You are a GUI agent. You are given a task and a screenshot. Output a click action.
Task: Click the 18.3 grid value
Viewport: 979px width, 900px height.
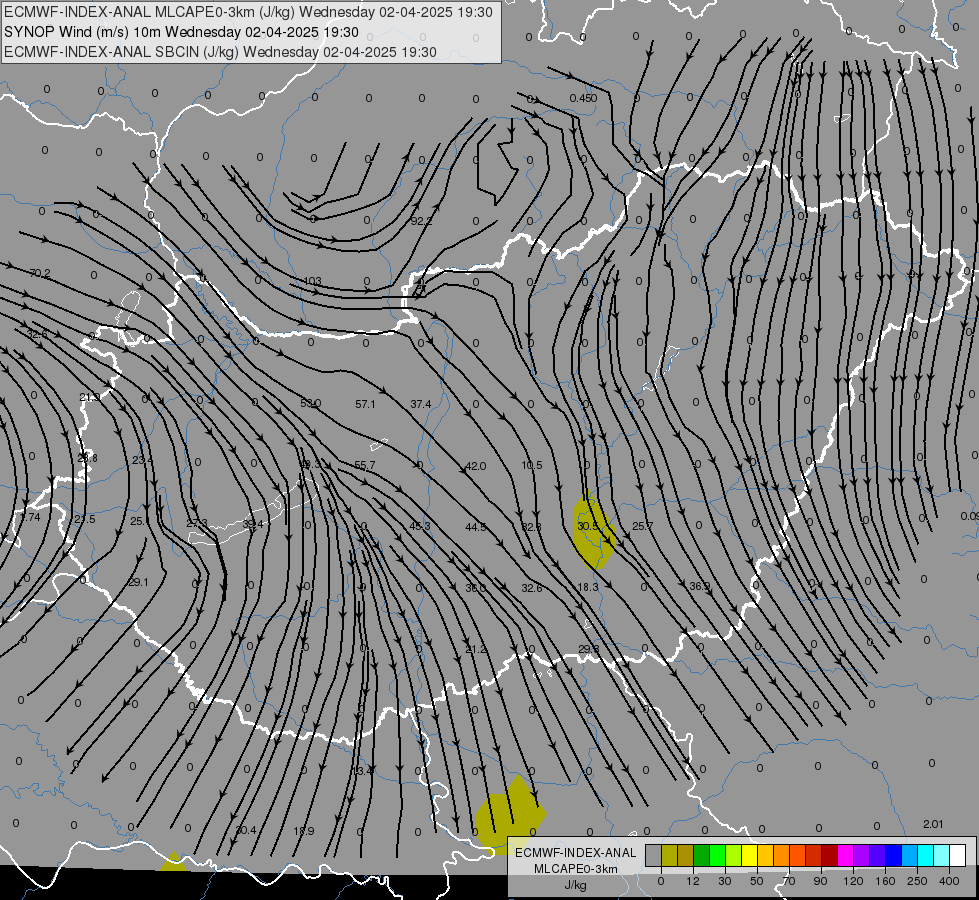(588, 587)
